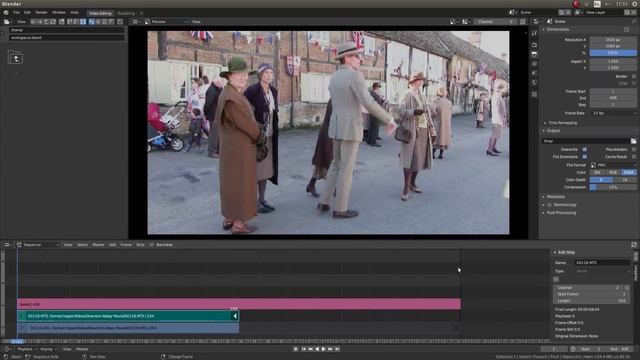640x360 pixels.
Task: Toggle the Backdrop checkbox in sequencer header
Action: pyautogui.click(x=151, y=245)
